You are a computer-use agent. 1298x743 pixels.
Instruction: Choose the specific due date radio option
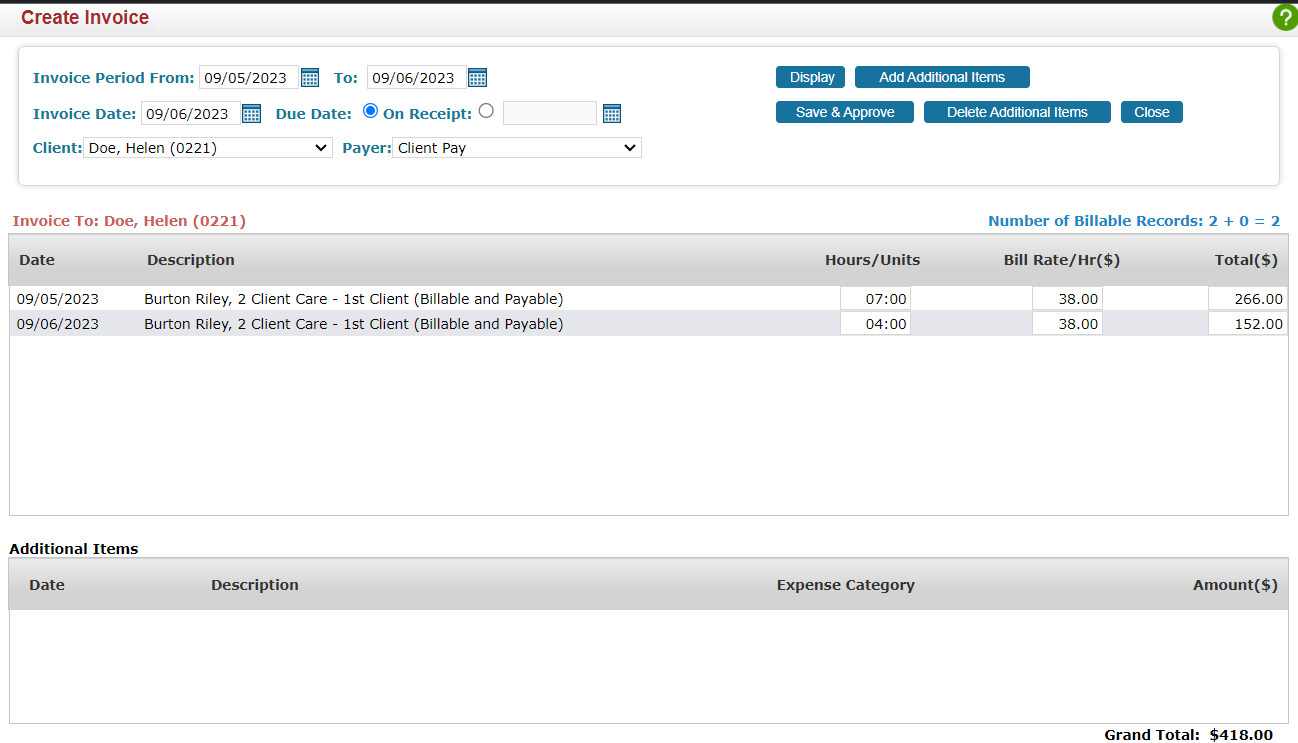tap(486, 112)
